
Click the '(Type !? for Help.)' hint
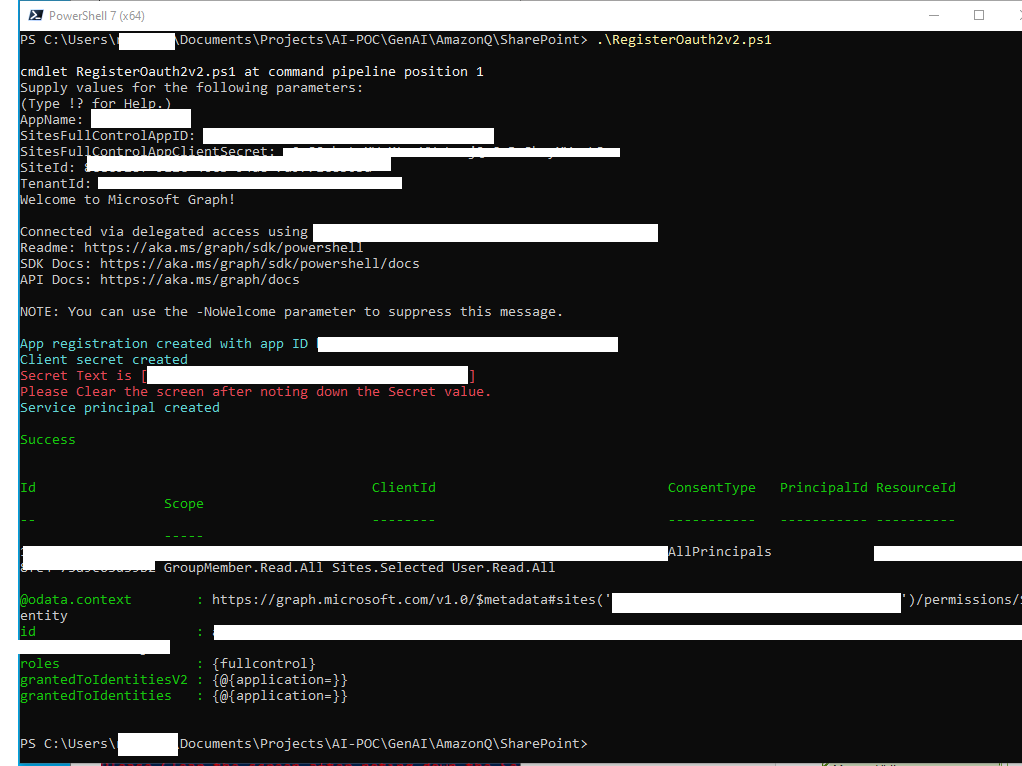click(x=96, y=104)
